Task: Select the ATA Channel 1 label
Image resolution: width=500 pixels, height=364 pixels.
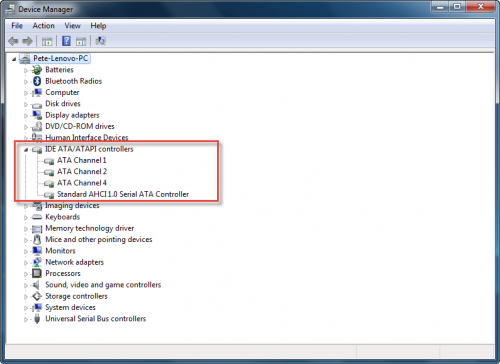Action: pos(82,160)
